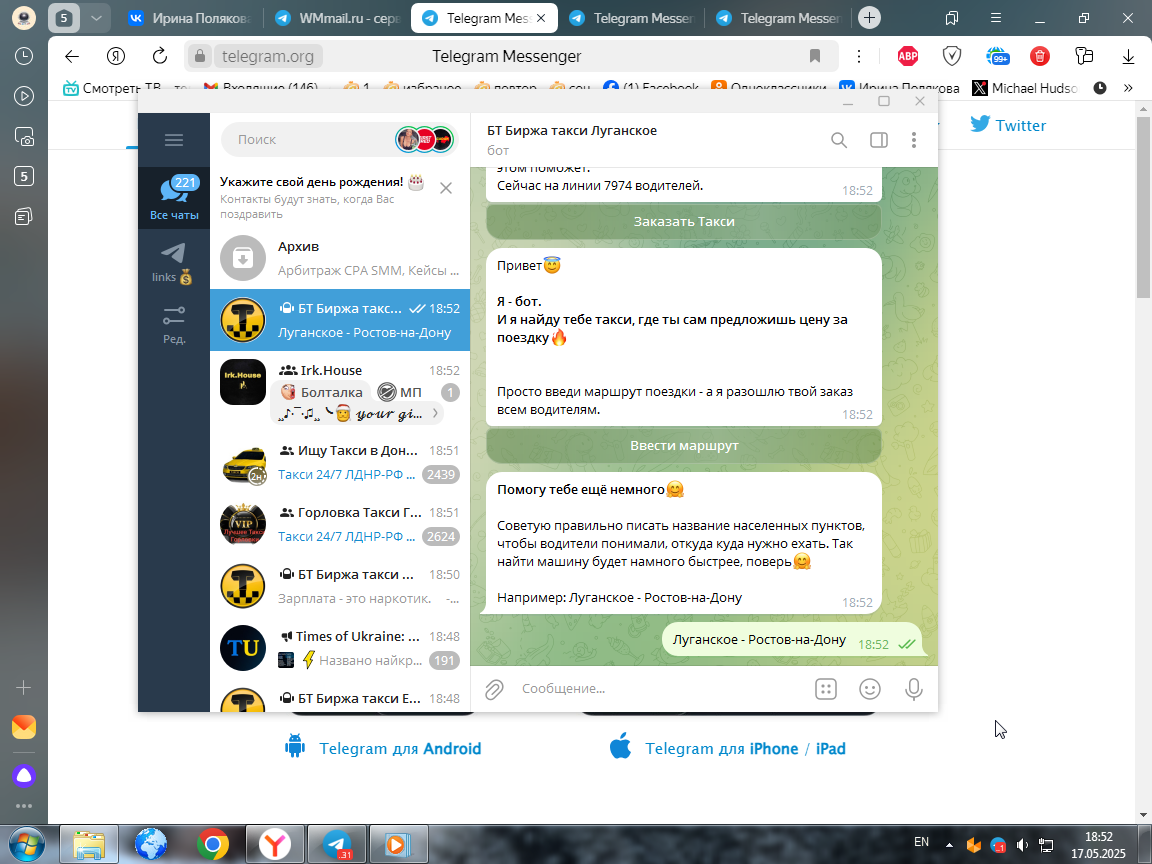The width and height of the screenshot is (1152, 864).
Task: Open browser downloads arrow icon
Action: 1128,57
